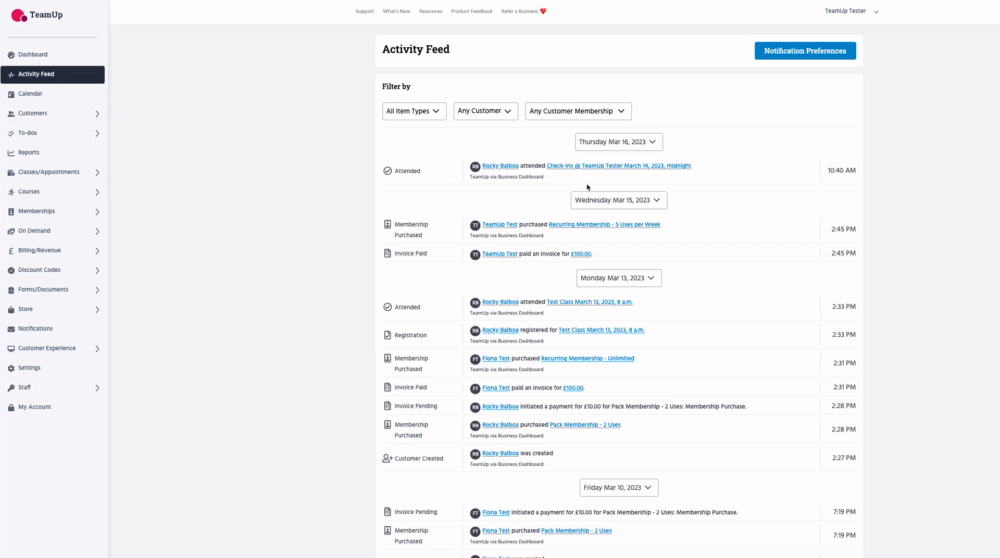Open the All Item Types dropdown
This screenshot has height=558, width=1000.
(x=414, y=111)
